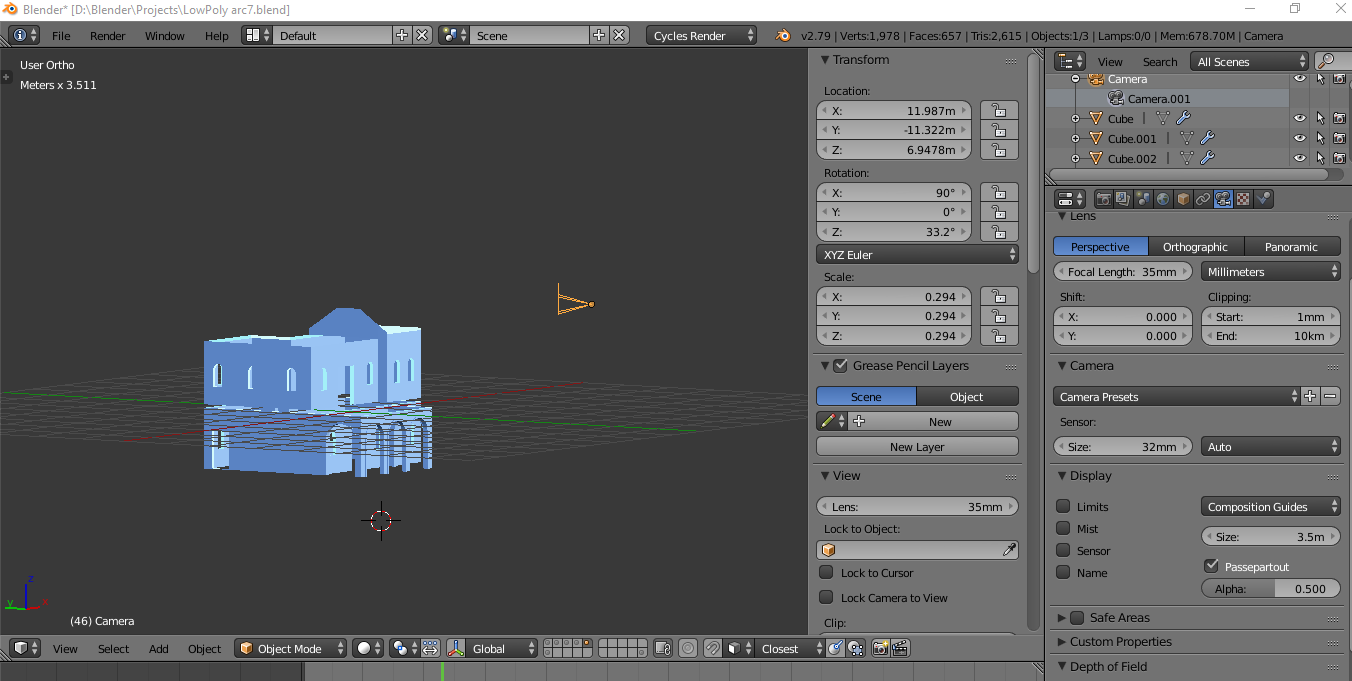This screenshot has height=681, width=1352.
Task: Open the XYZ Euler rotation mode dropdown
Action: coord(918,255)
